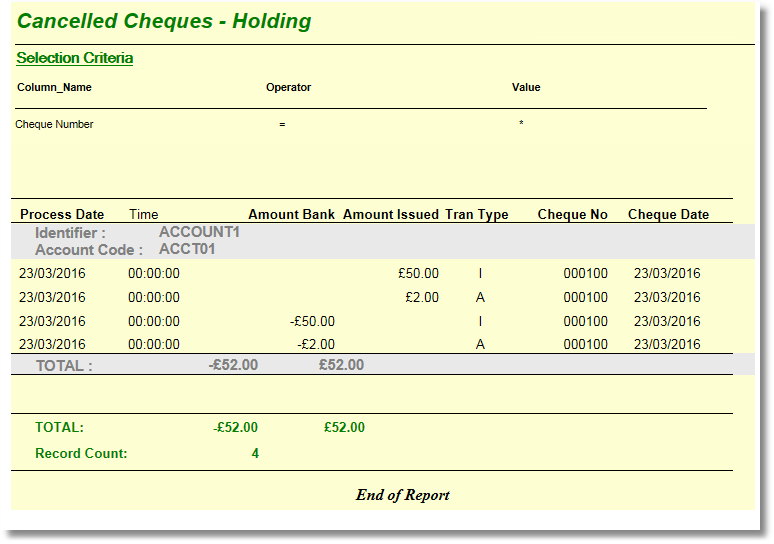774x544 pixels.
Task: Click the Operator criteria header
Action: (x=288, y=87)
